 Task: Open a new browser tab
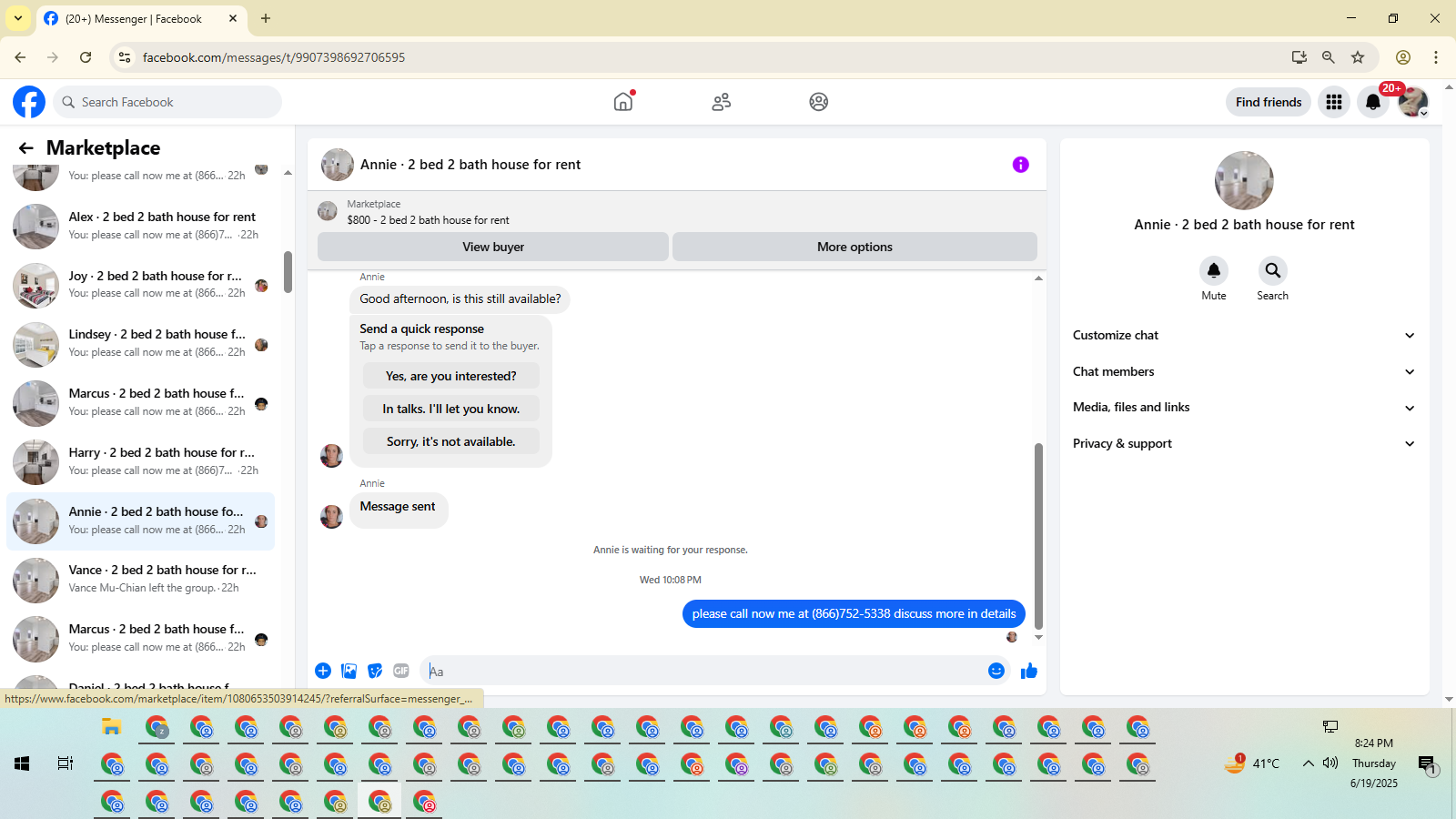(266, 18)
